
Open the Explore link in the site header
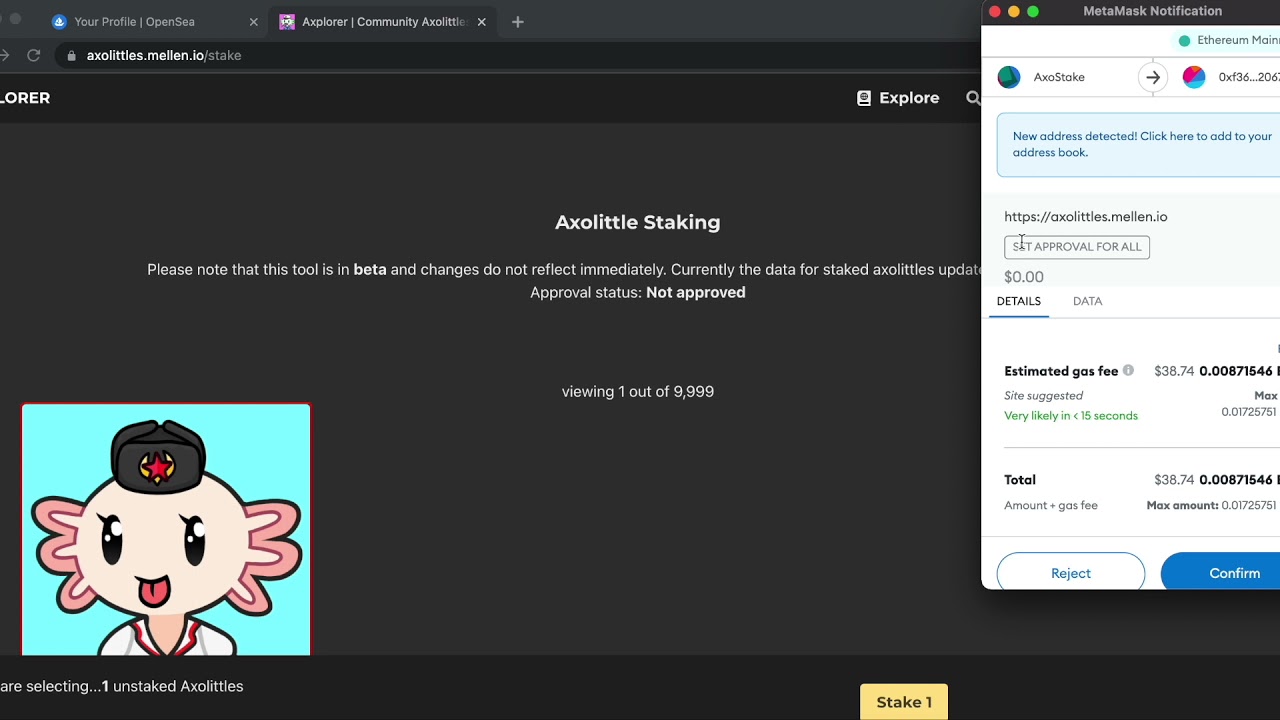898,98
